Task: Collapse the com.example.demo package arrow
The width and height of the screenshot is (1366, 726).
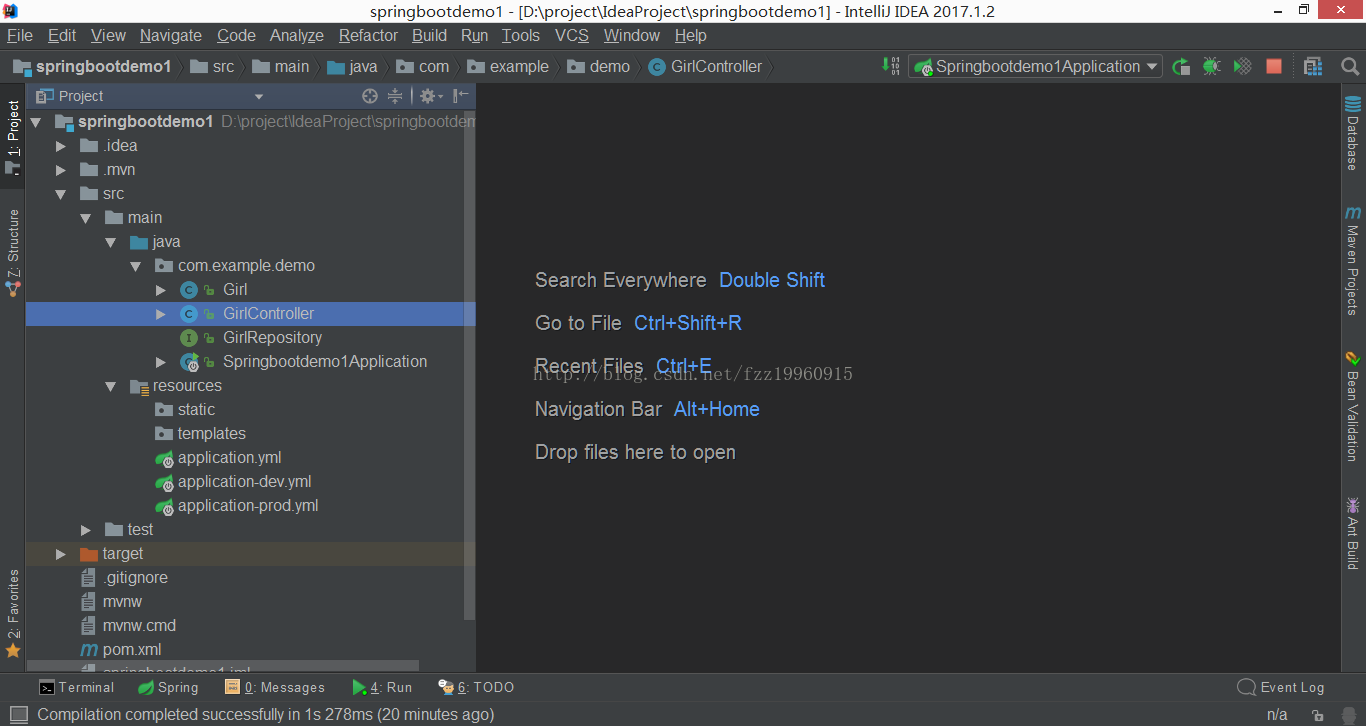Action: coord(136,266)
